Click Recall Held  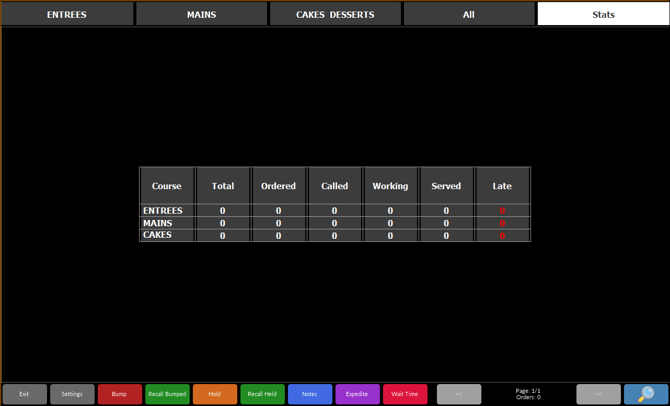click(x=262, y=394)
